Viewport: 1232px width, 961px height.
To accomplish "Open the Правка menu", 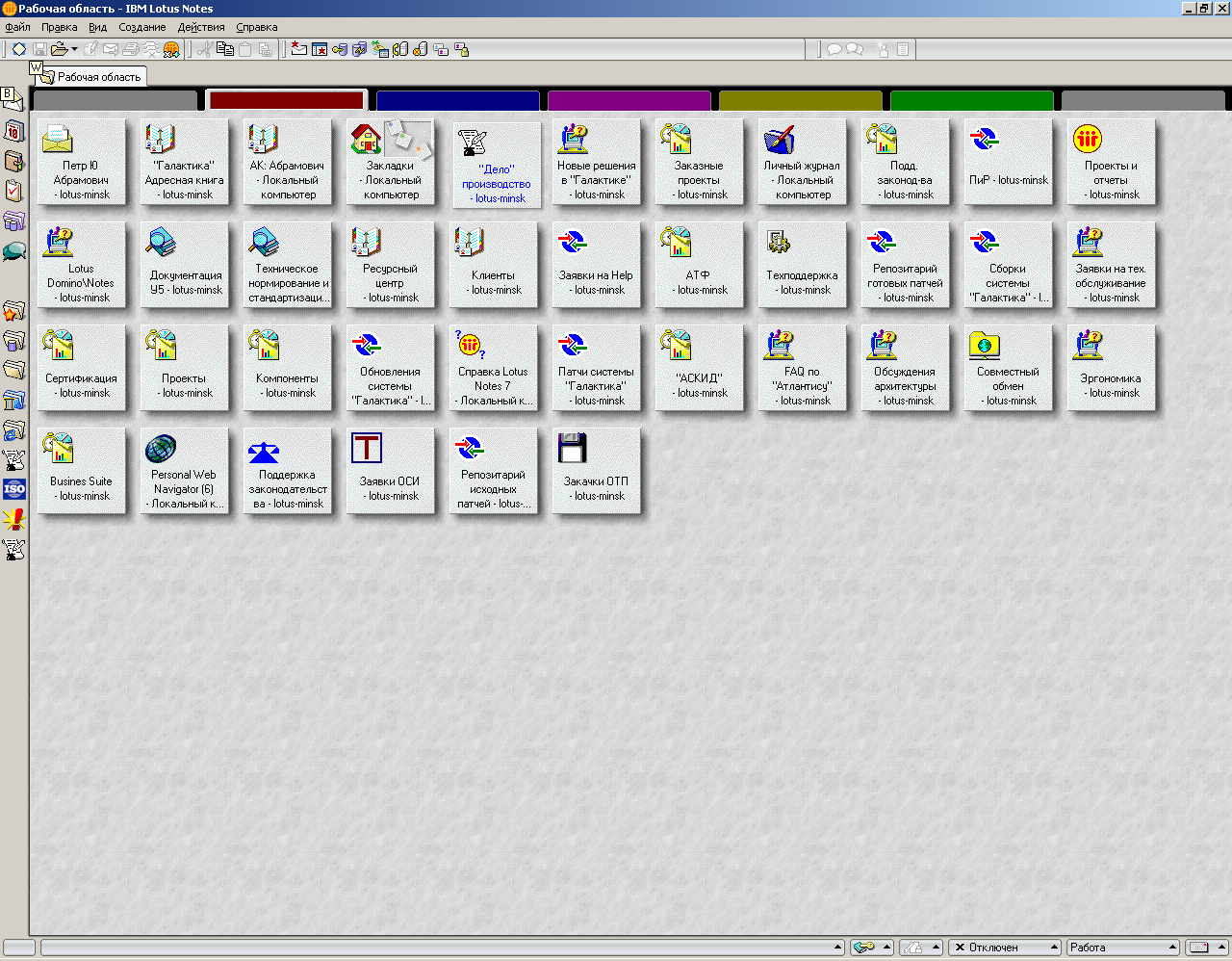I will [x=60, y=28].
